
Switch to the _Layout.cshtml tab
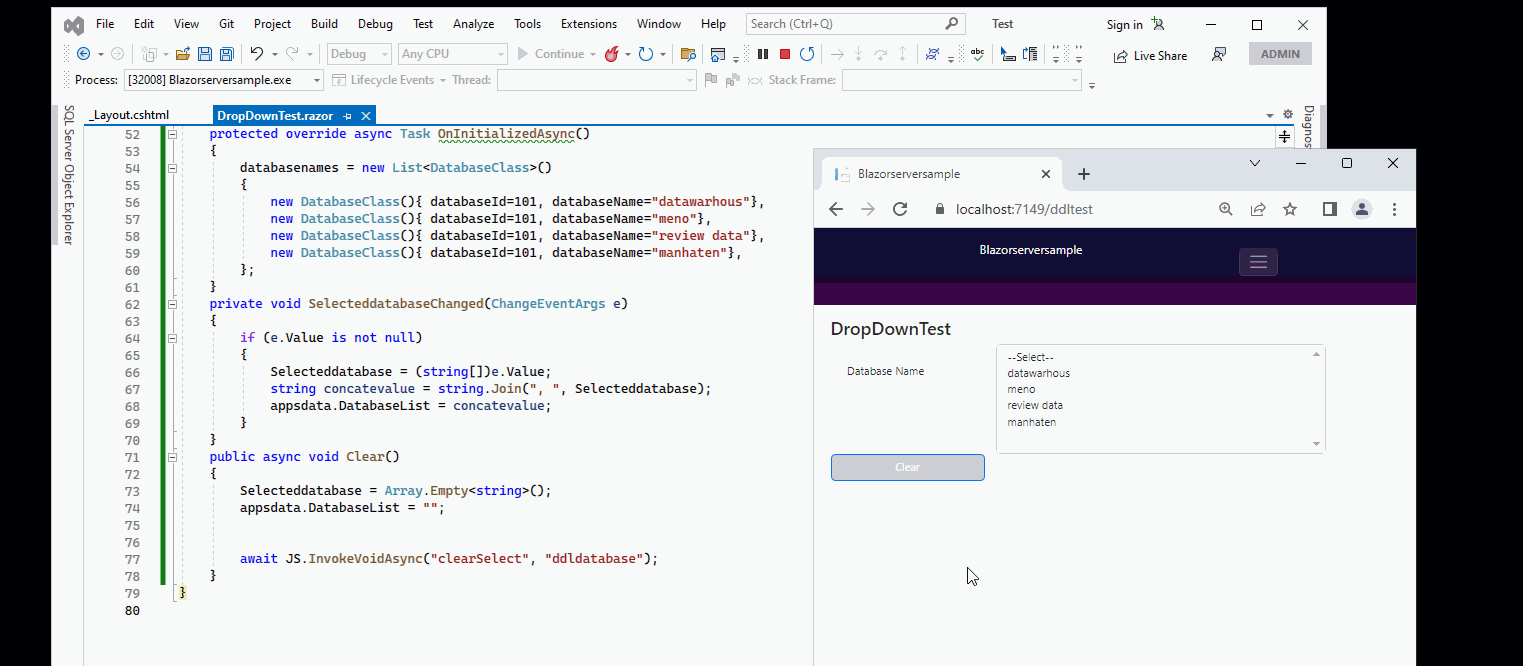(129, 116)
